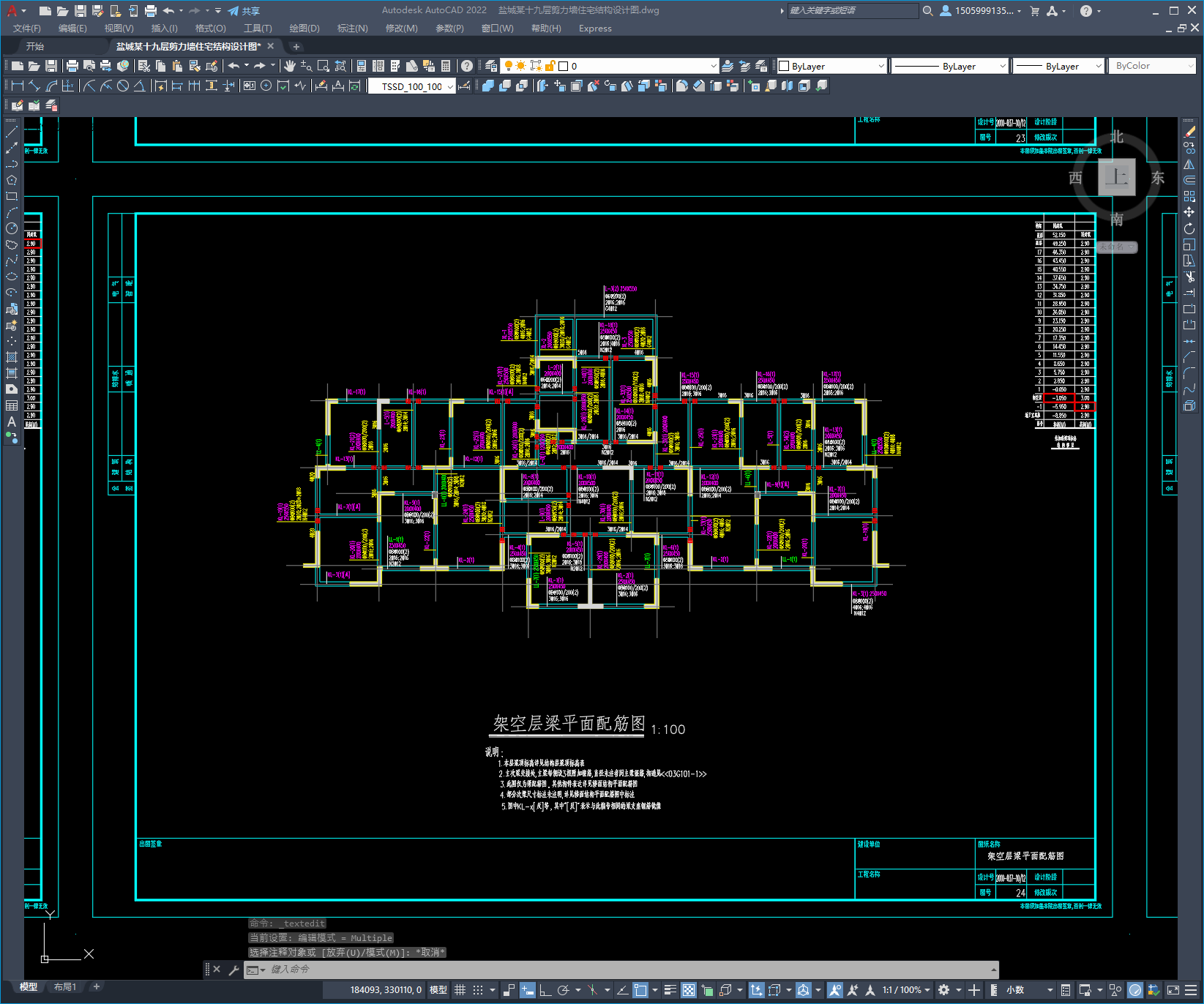The width and height of the screenshot is (1204, 1004).
Task: Open the 文件(F) menu
Action: (x=27, y=29)
